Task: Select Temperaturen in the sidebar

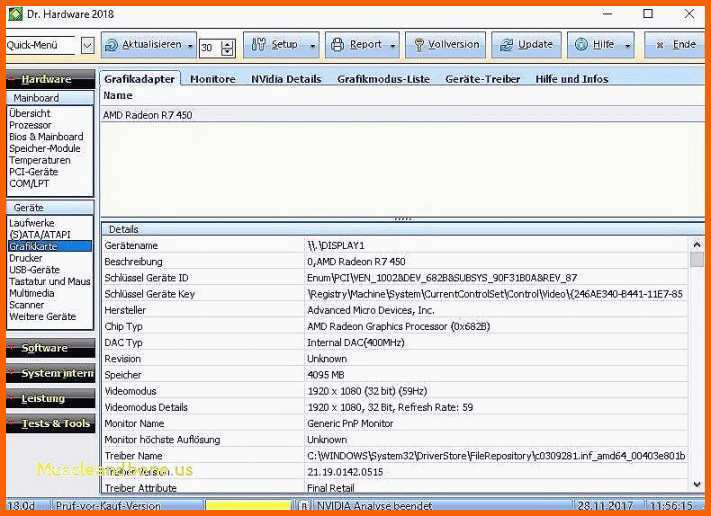Action: 40,161
